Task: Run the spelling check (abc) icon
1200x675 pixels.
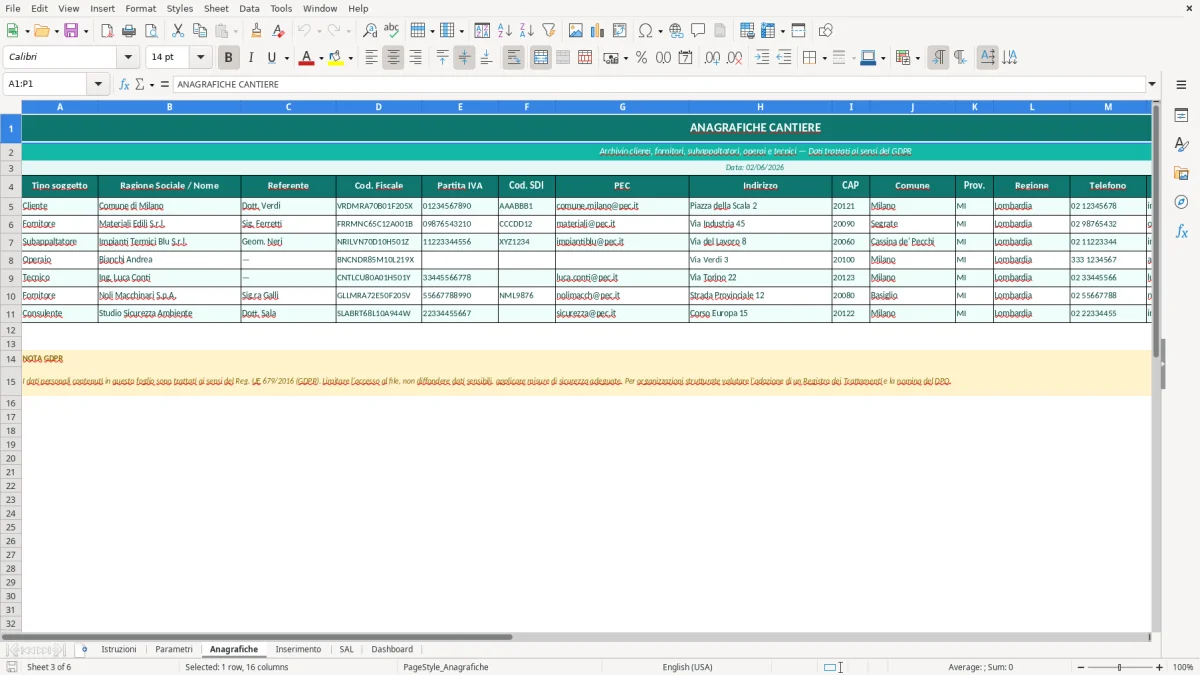Action: click(391, 31)
